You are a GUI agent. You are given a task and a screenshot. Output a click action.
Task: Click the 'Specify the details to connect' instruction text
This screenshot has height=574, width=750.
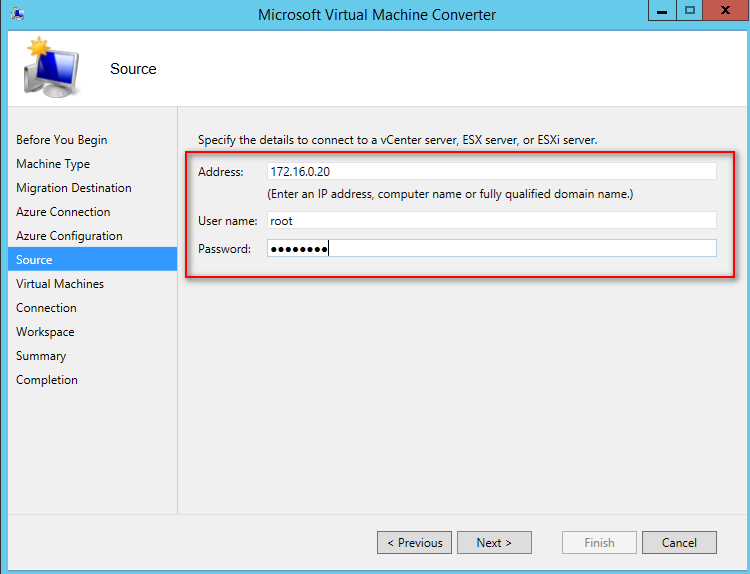pyautogui.click(x=397, y=140)
